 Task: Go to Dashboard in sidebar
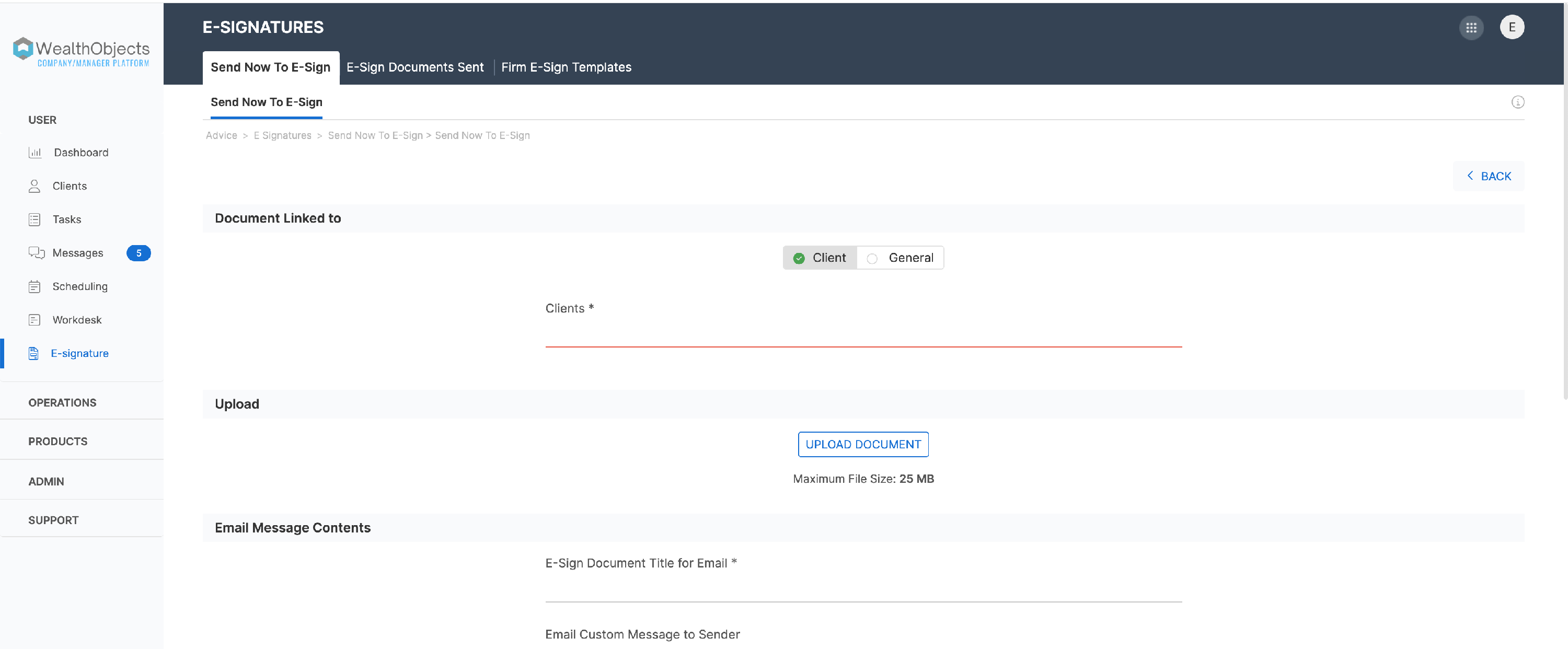(81, 153)
